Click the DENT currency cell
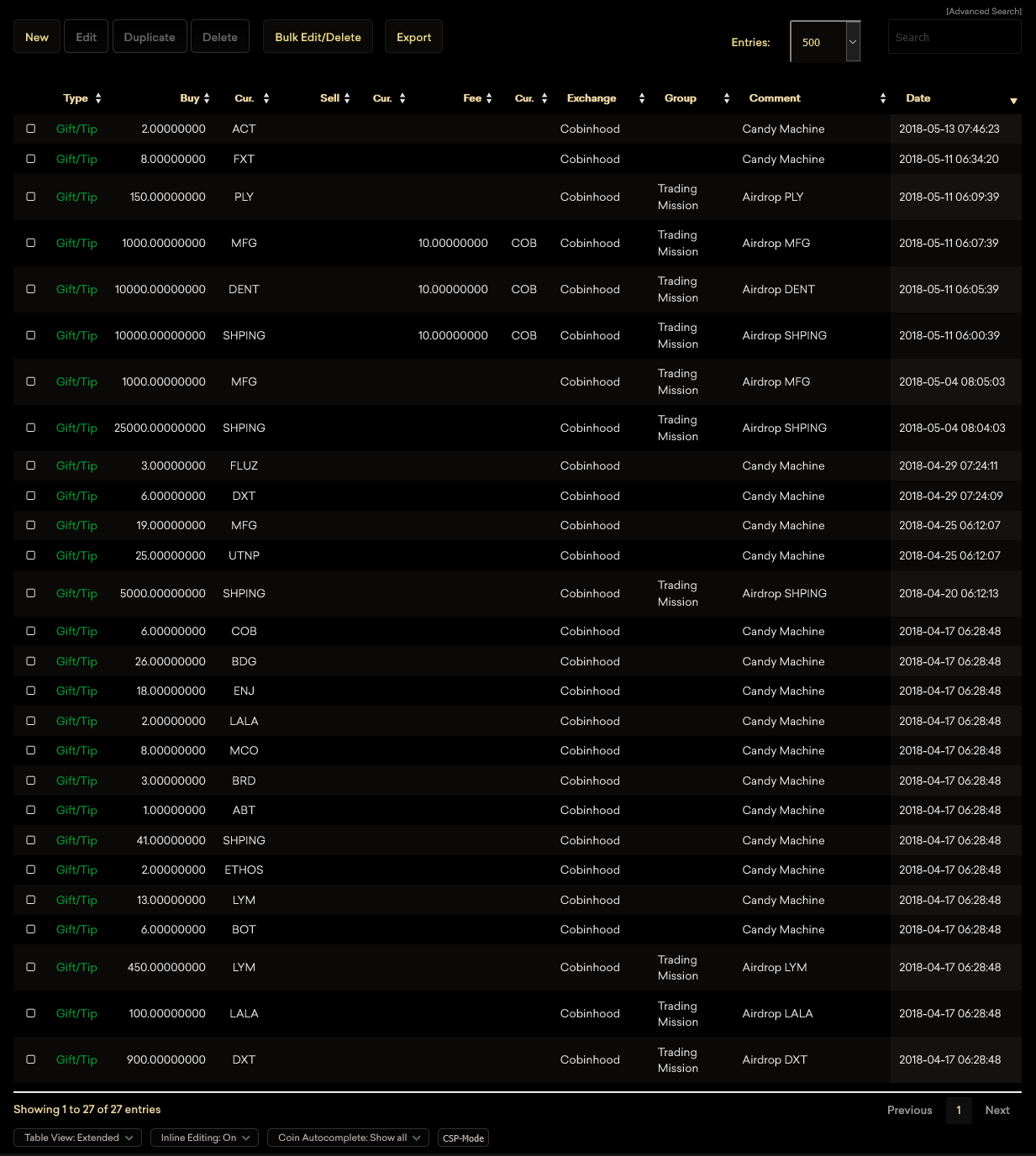Viewport: 1036px width, 1156px height. (x=244, y=289)
